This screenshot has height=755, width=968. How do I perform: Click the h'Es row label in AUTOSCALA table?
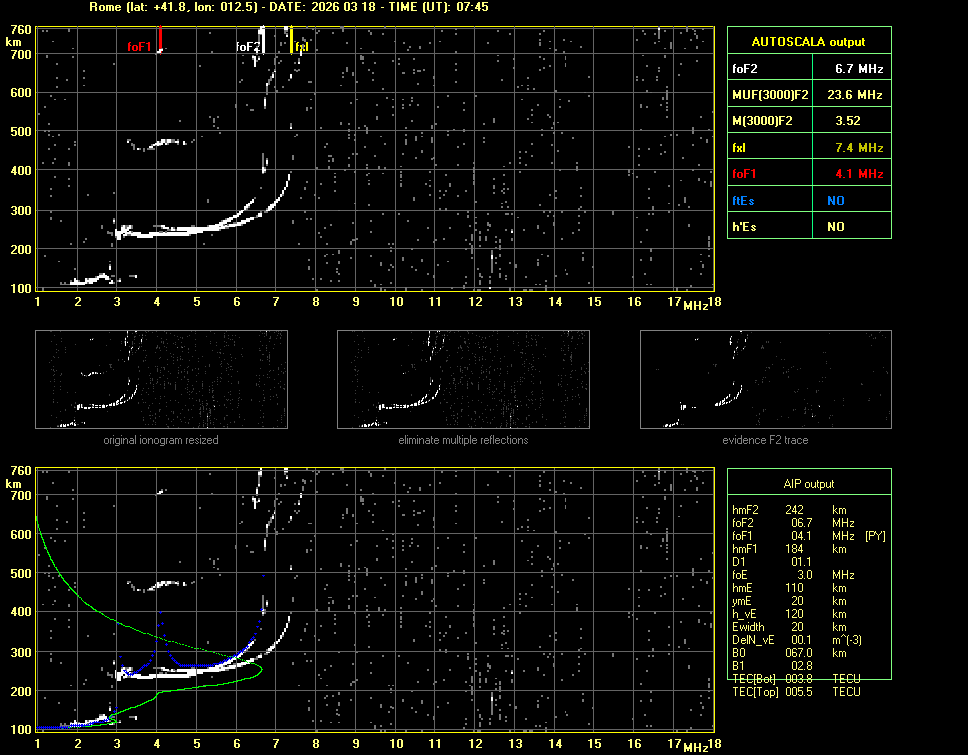pyautogui.click(x=744, y=227)
